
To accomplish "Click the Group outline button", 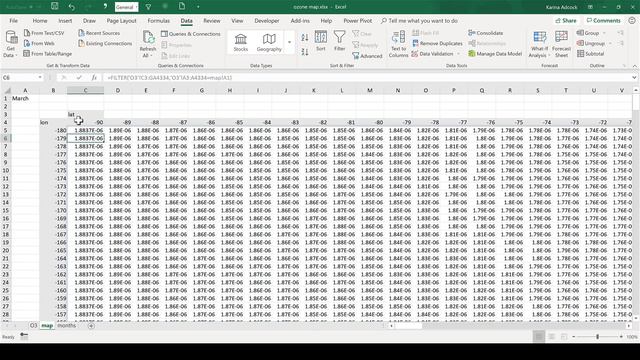I will [588, 33].
